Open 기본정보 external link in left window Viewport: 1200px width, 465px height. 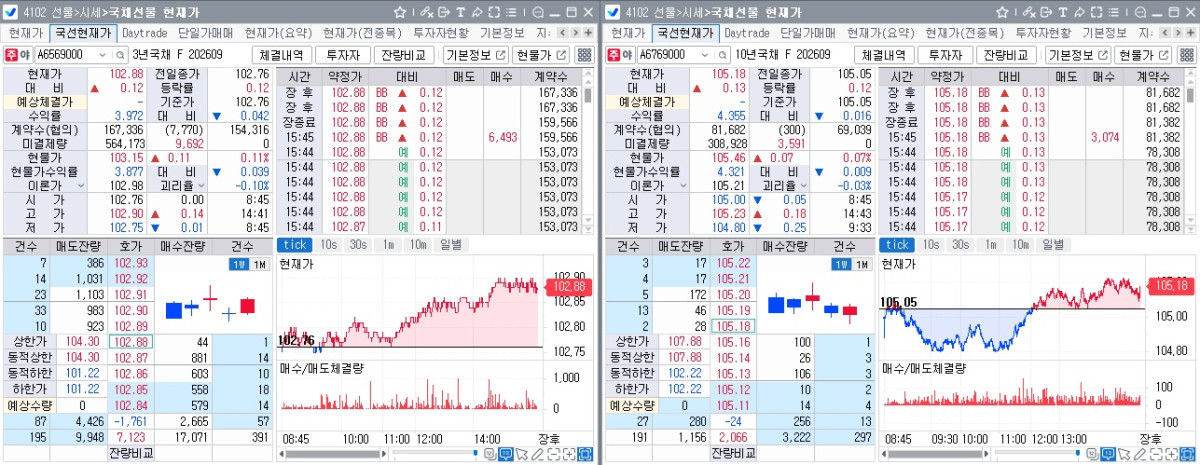click(474, 55)
